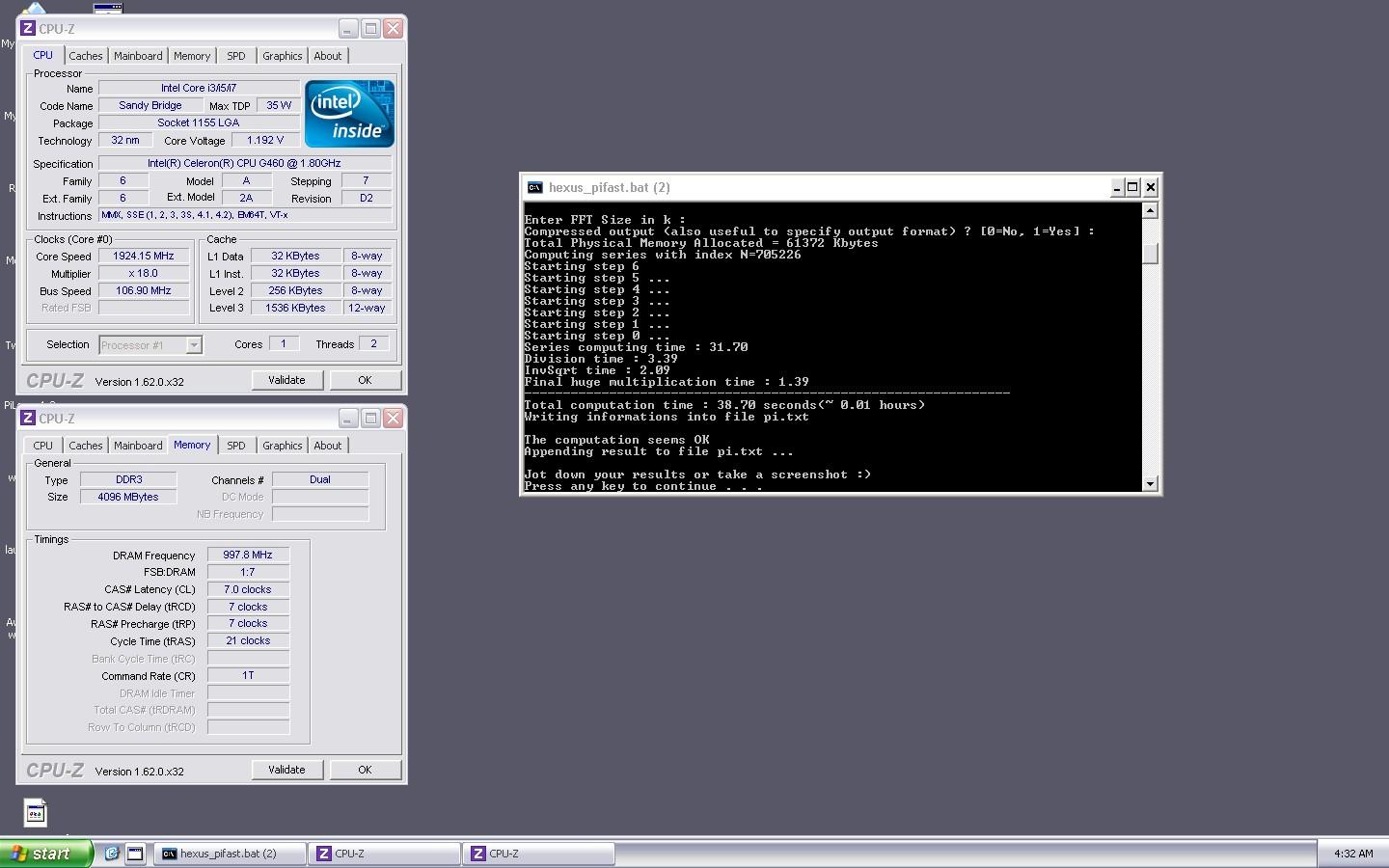
Task: Activate first CPU-Z taskbar button
Action: pyautogui.click(x=385, y=854)
